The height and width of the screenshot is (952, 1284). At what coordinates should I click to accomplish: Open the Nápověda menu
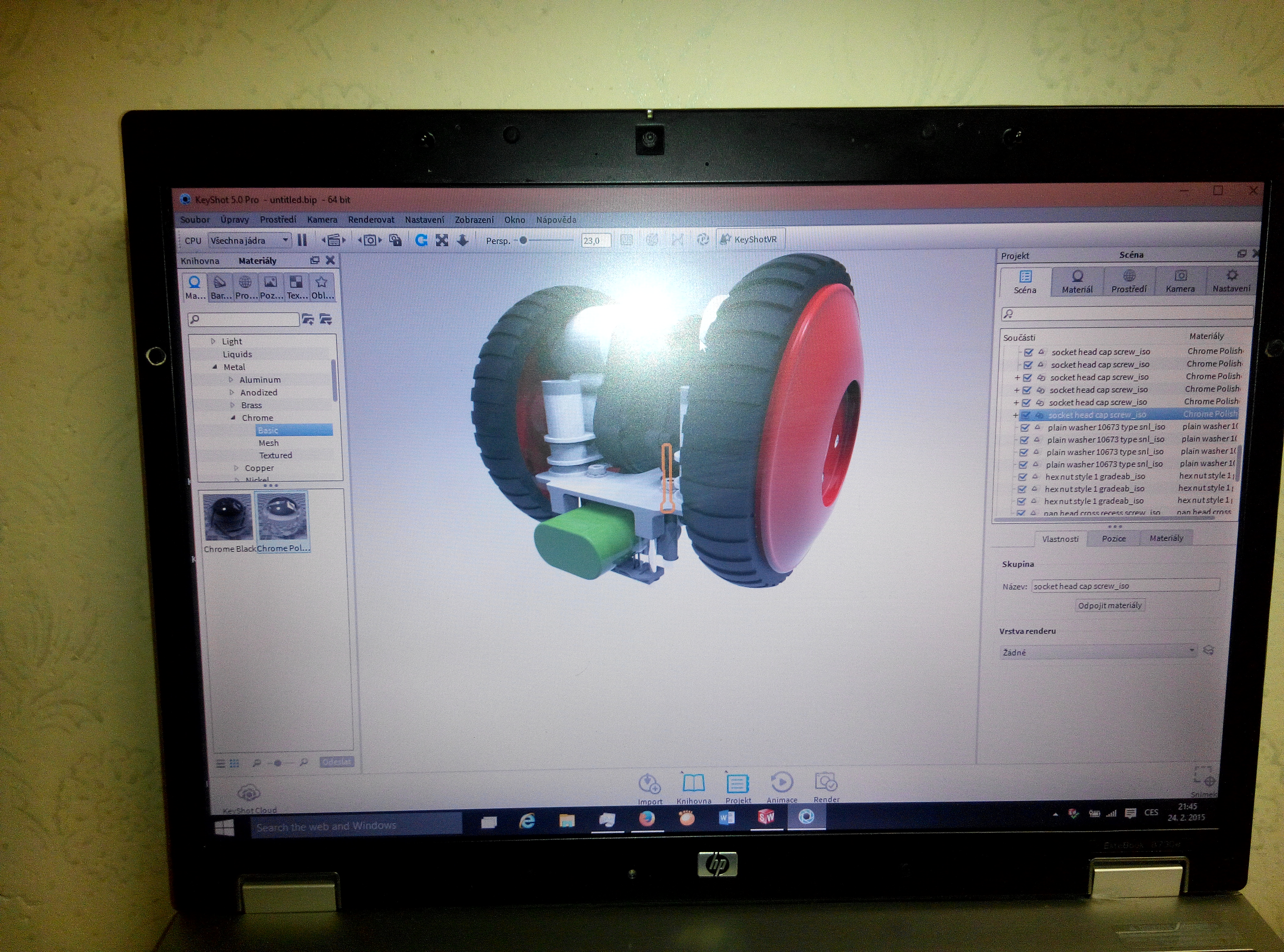(x=556, y=220)
